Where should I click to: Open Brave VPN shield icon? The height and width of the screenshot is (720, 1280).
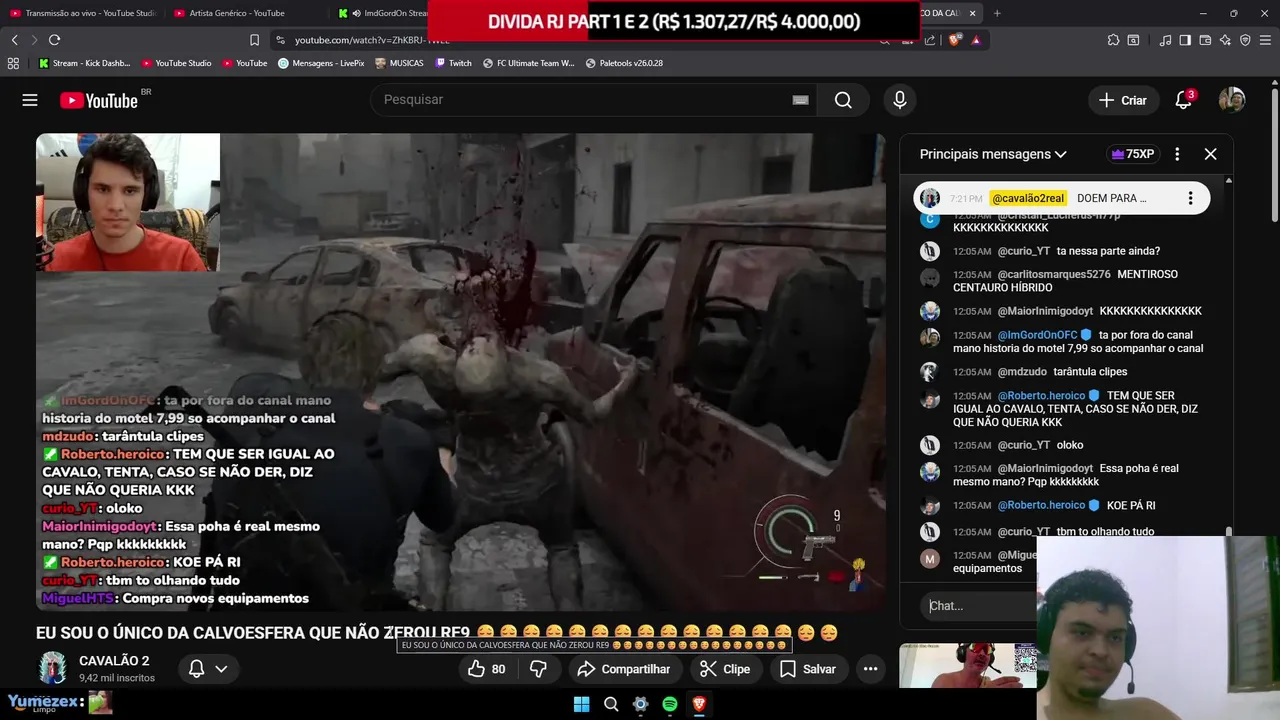click(1245, 40)
